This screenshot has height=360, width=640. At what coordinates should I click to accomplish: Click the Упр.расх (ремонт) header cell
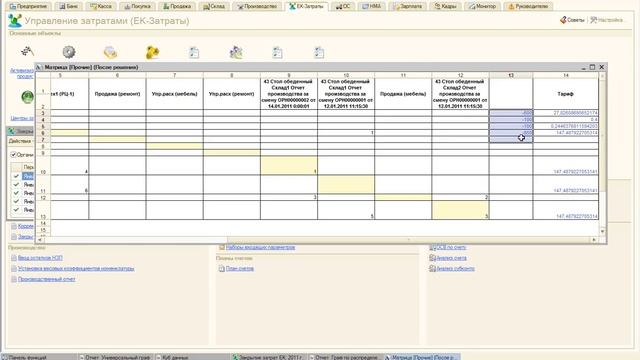pyautogui.click(x=231, y=93)
